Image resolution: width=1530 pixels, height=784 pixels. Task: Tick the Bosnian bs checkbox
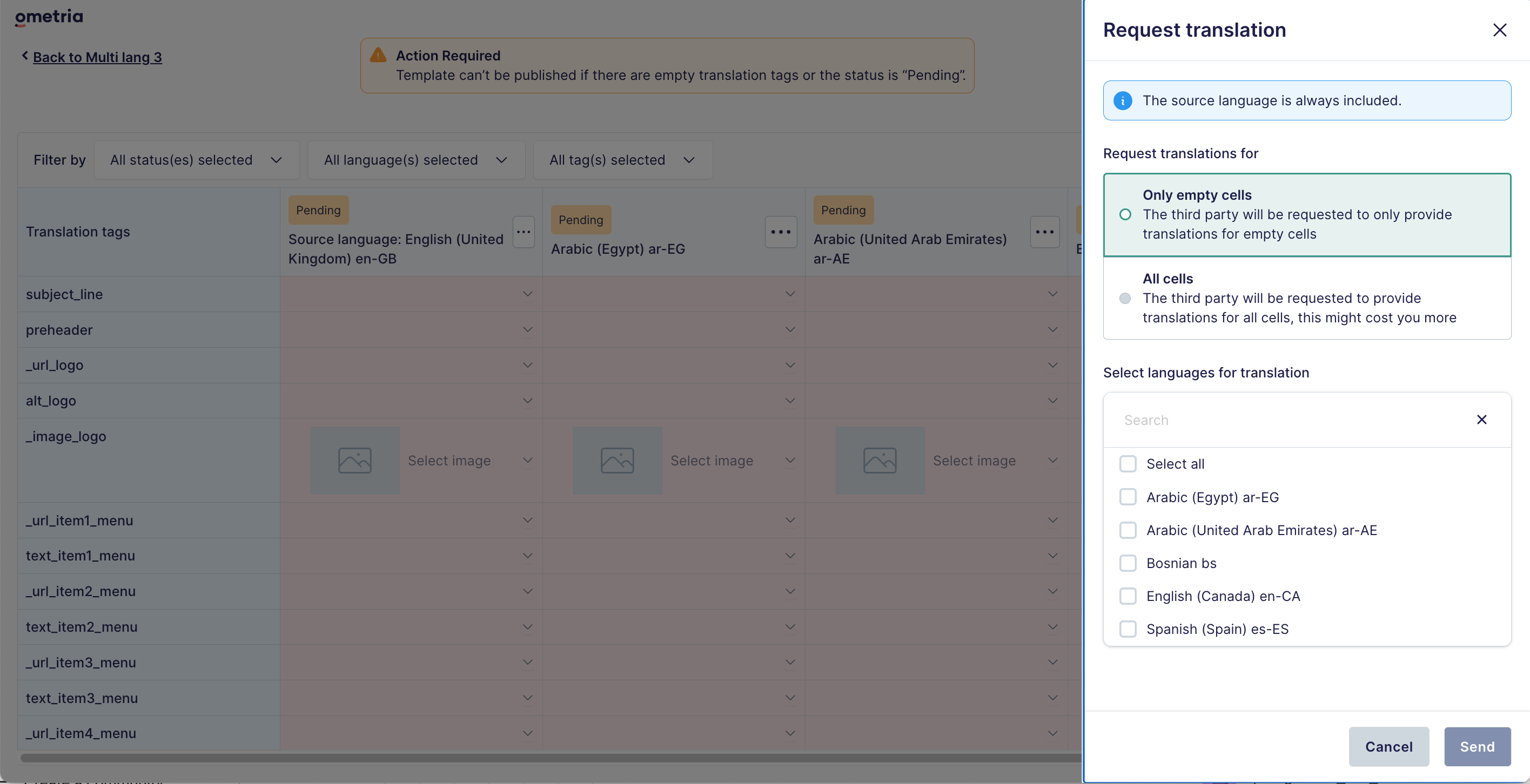pos(1128,563)
